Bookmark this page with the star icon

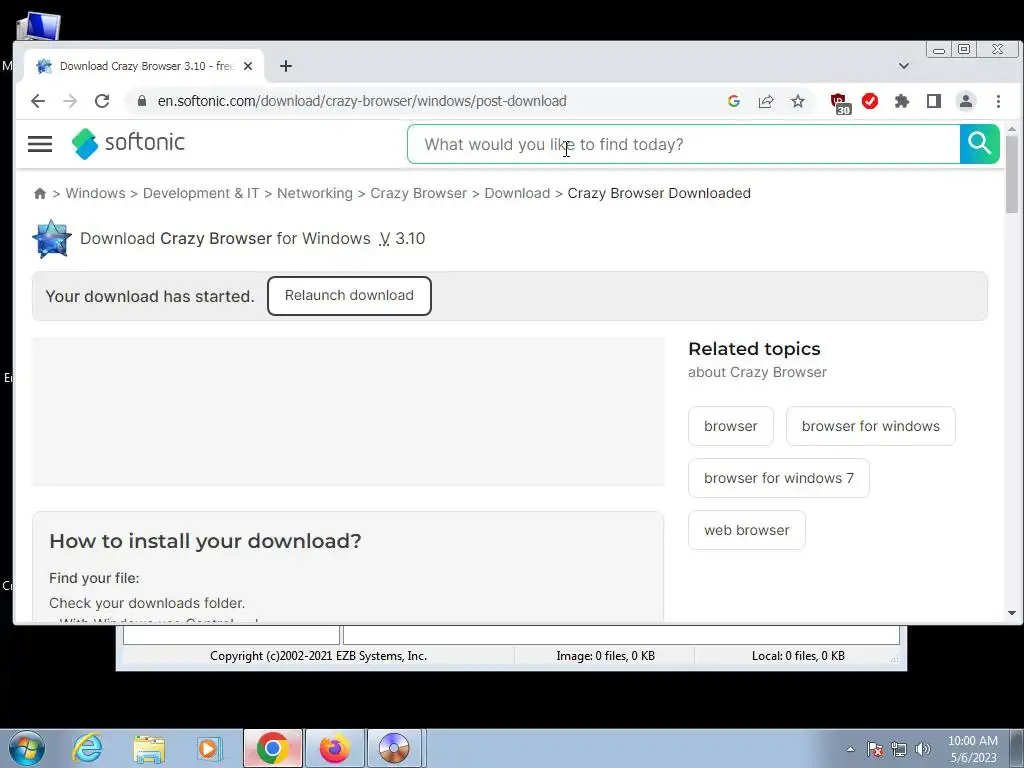(x=798, y=101)
